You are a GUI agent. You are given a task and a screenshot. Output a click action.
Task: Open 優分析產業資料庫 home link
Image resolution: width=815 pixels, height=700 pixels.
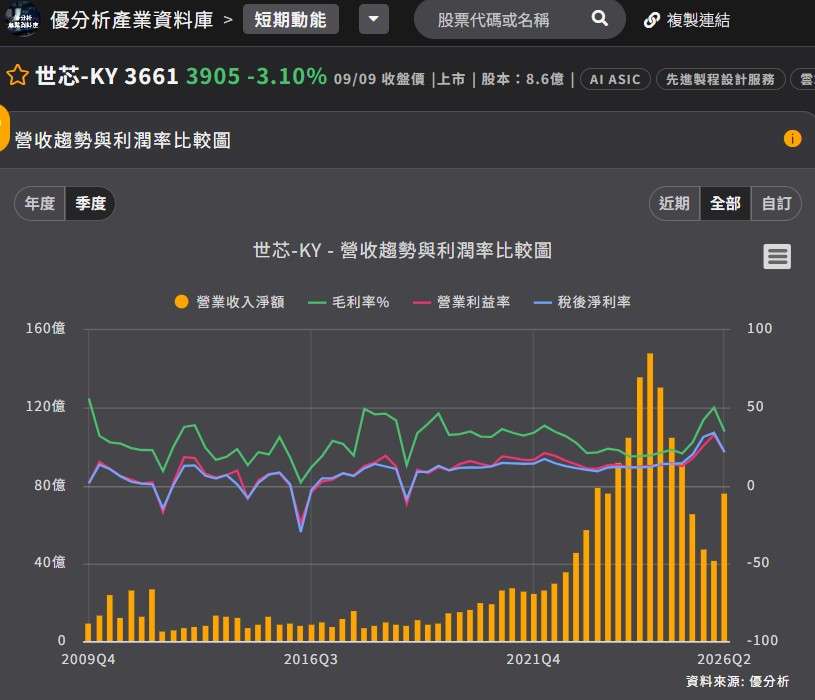point(132,20)
